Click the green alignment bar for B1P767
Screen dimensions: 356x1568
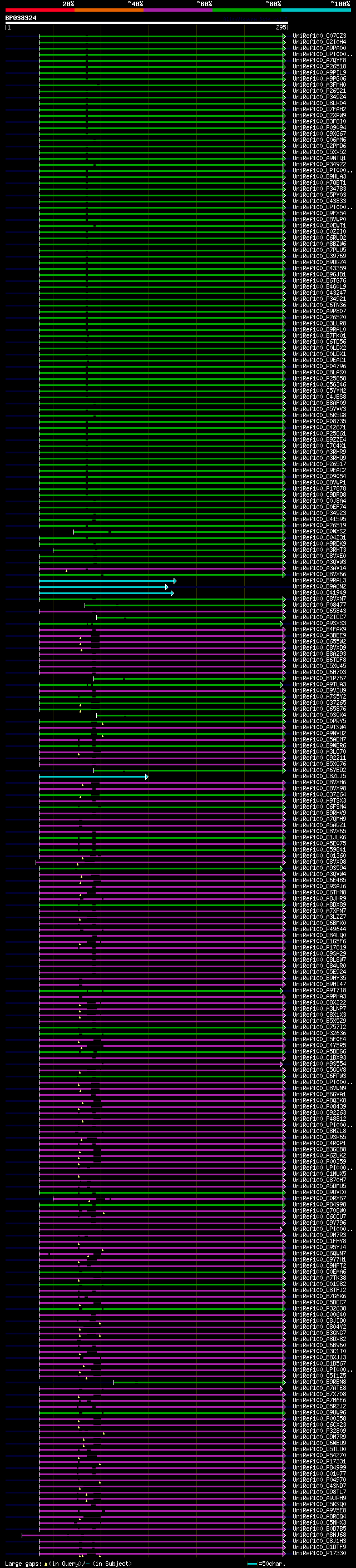click(x=189, y=679)
